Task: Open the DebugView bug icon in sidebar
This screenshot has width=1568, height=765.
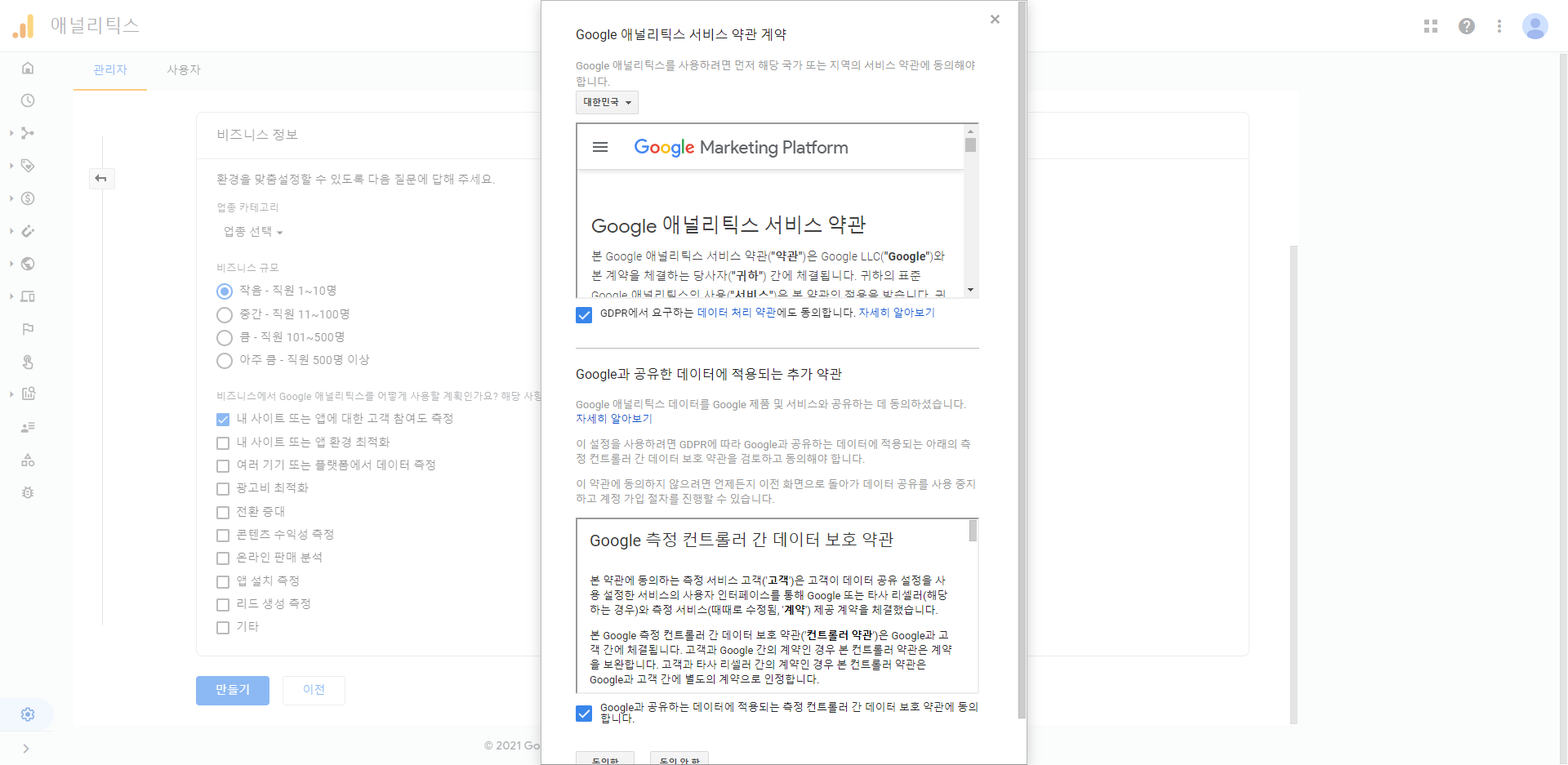Action: pos(28,492)
